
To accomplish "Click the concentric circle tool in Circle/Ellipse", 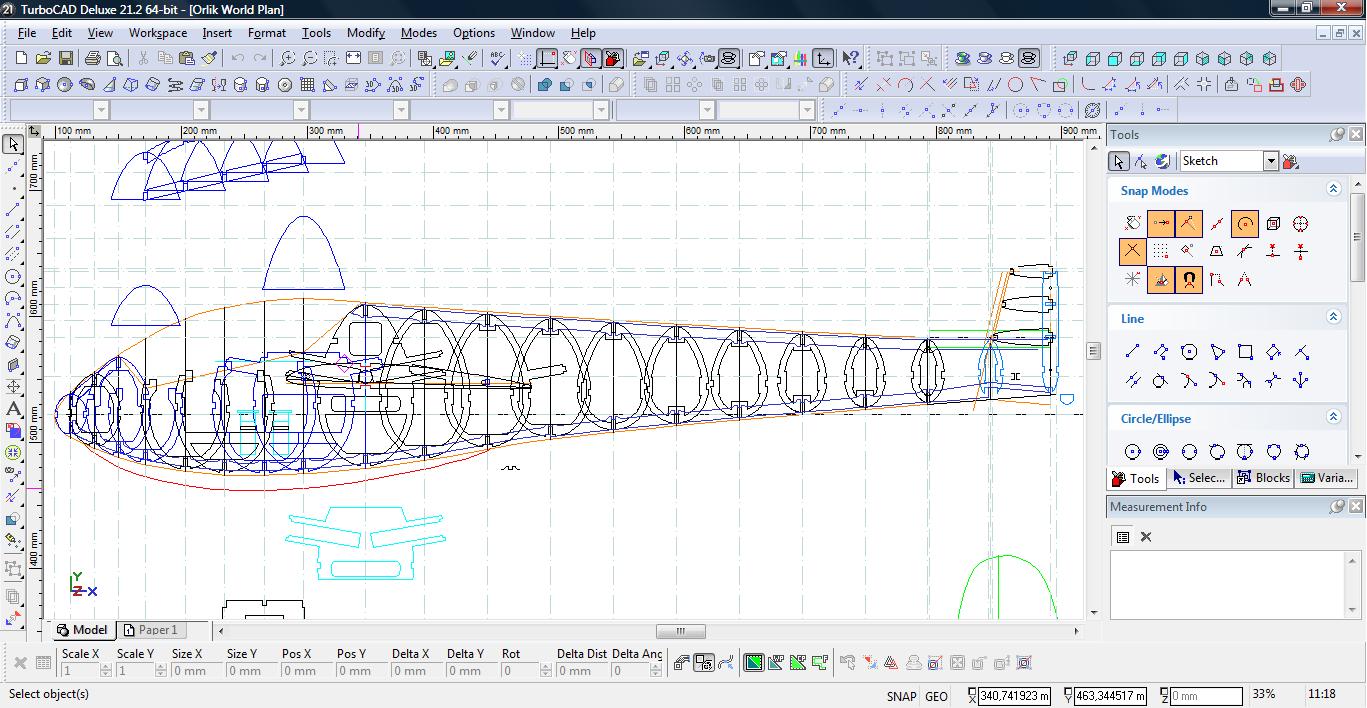I will 1161,452.
